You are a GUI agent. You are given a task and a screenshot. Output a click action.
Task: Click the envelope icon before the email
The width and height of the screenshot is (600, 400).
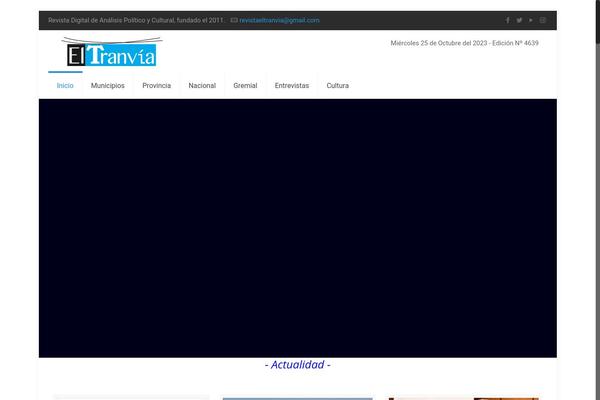pos(234,20)
